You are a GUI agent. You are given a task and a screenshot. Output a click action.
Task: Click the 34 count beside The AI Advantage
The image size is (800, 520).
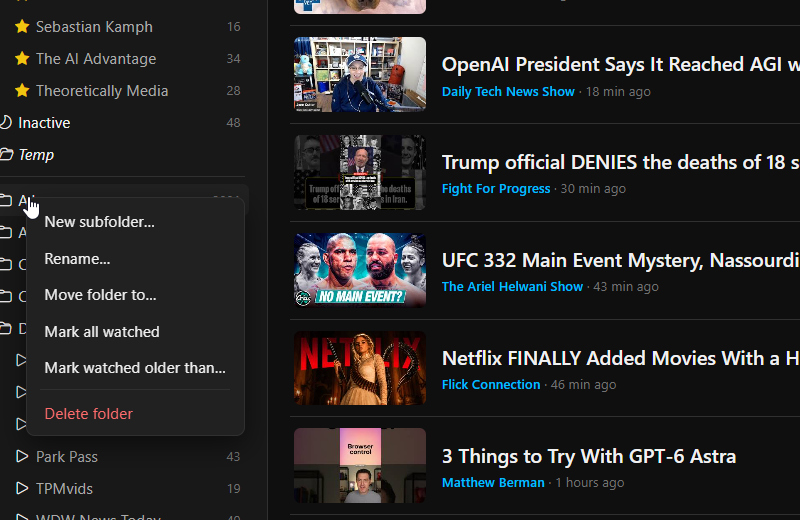pyautogui.click(x=233, y=59)
